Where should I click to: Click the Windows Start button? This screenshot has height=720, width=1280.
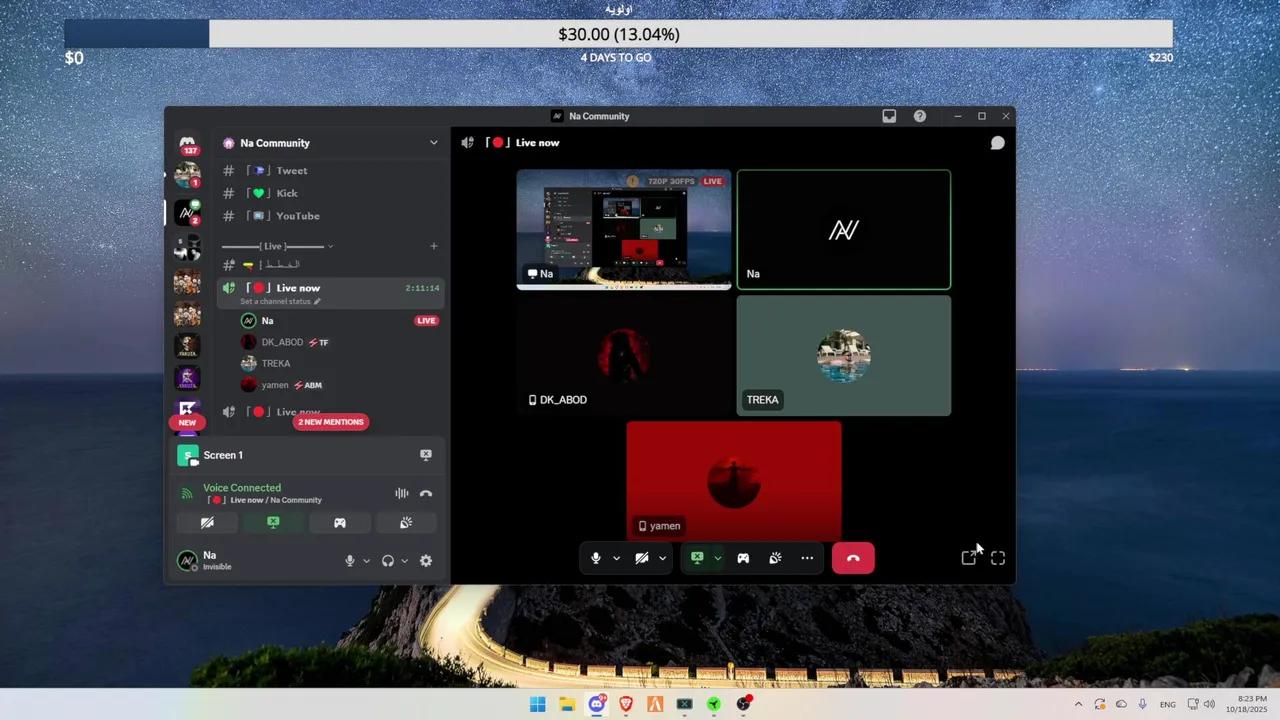(x=538, y=704)
